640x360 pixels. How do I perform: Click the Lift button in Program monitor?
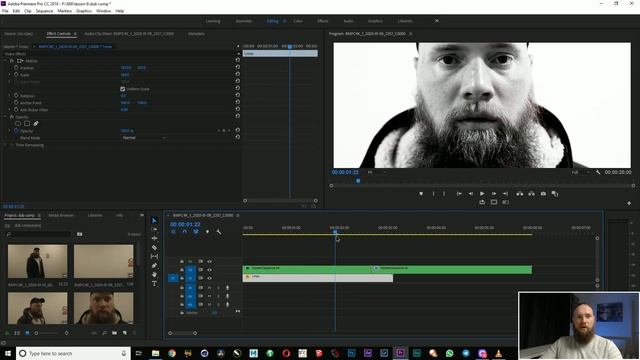point(520,194)
